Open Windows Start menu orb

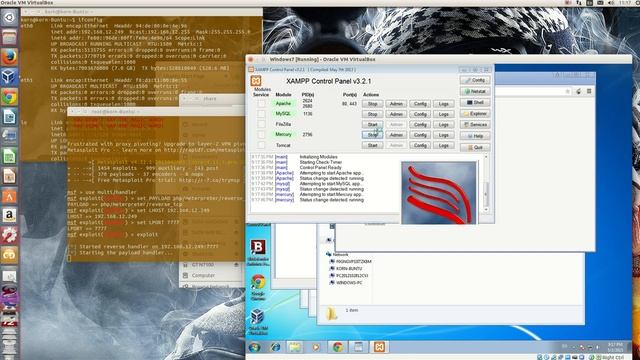click(x=255, y=347)
